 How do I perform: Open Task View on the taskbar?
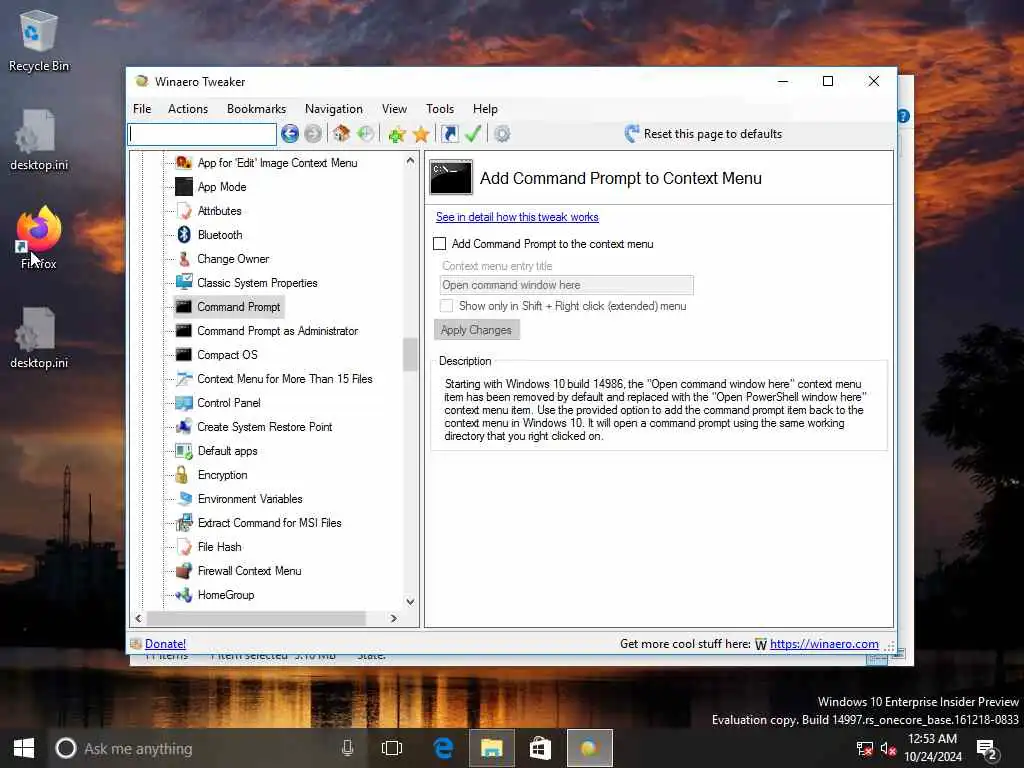click(x=392, y=748)
